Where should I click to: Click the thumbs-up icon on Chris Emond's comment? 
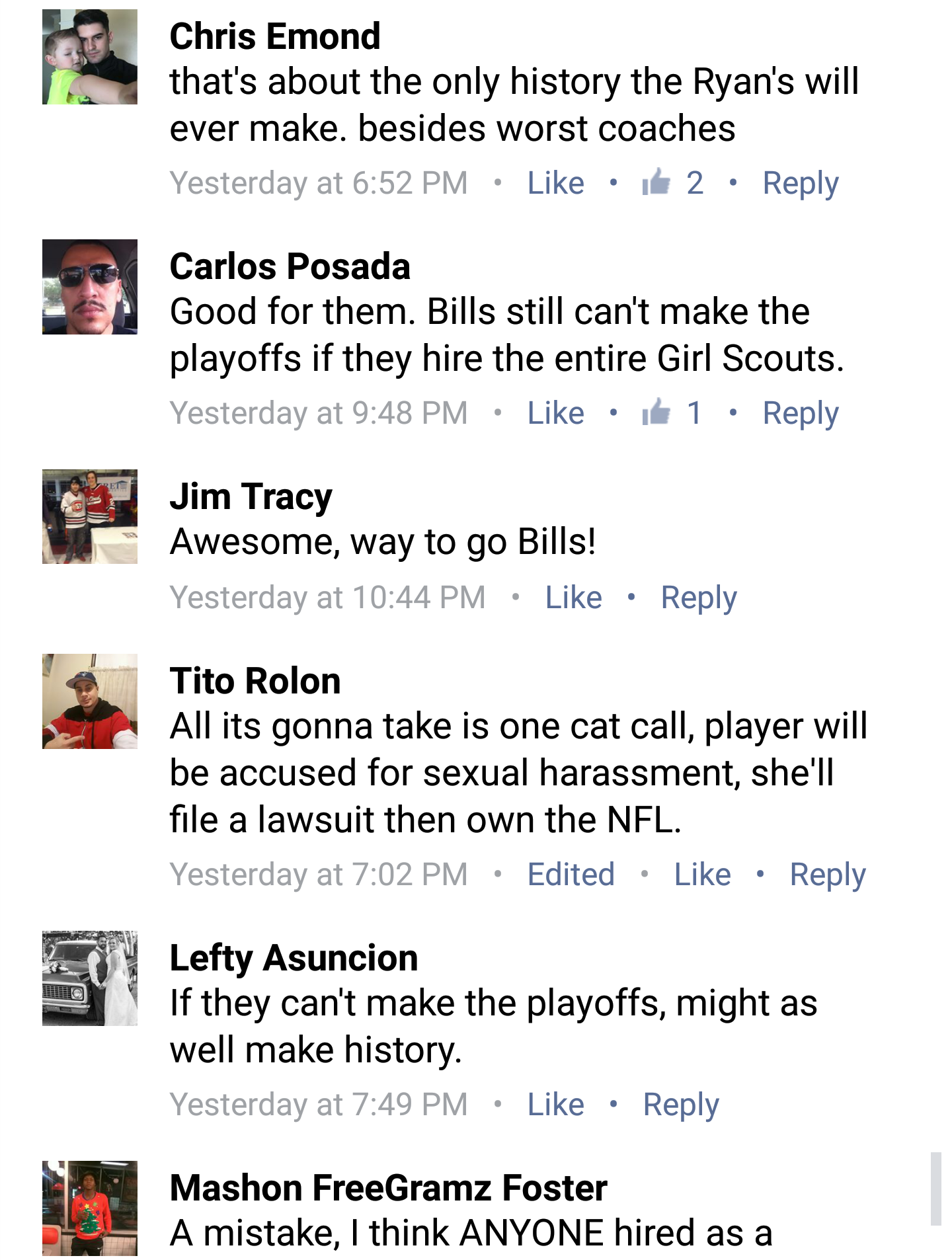[x=656, y=182]
